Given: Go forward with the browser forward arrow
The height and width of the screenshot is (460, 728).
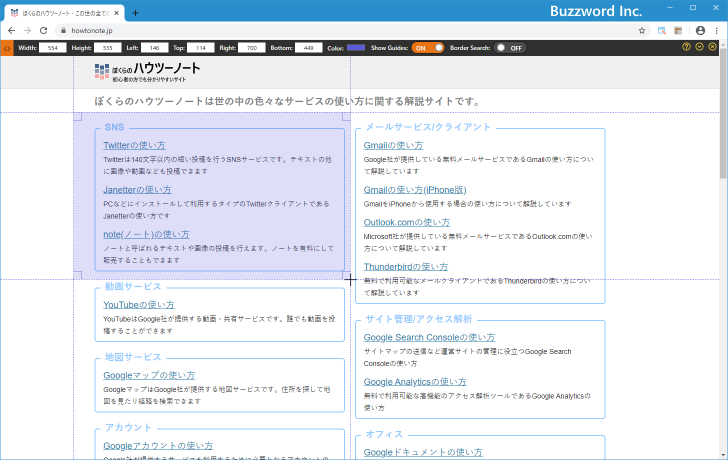Looking at the screenshot, I should pyautogui.click(x=27, y=31).
